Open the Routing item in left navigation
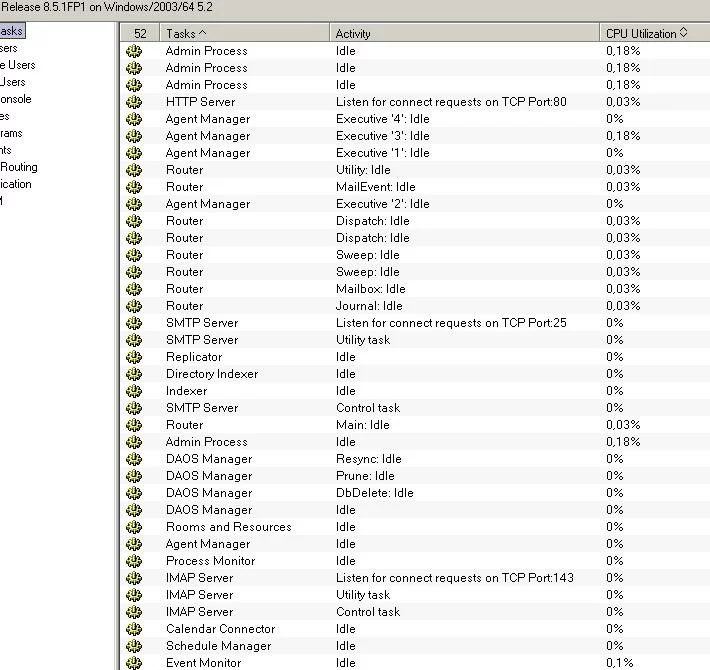The height and width of the screenshot is (670, 710). (x=18, y=167)
